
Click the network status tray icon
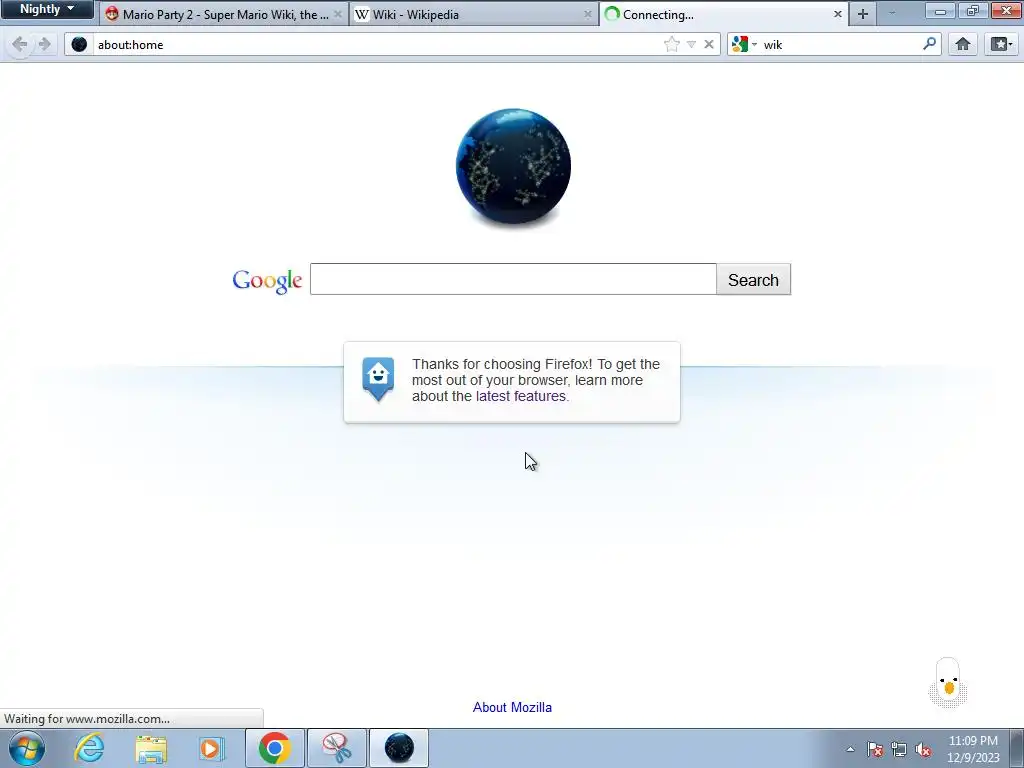point(899,749)
